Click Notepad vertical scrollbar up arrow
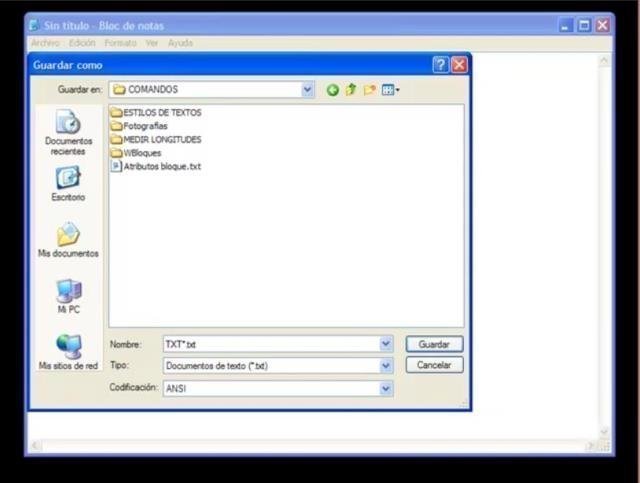 click(x=604, y=61)
